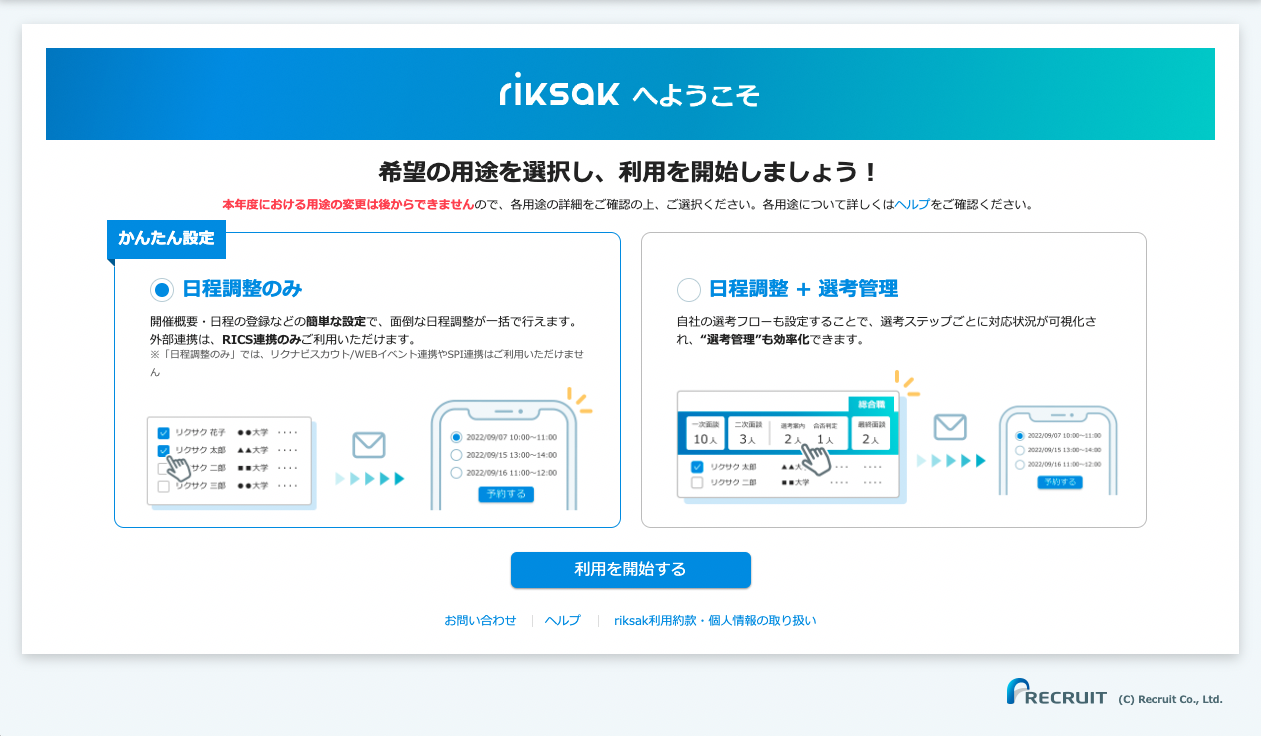The image size is (1261, 736).
Task: Click the envelope icon in the right card
Action: click(x=950, y=428)
